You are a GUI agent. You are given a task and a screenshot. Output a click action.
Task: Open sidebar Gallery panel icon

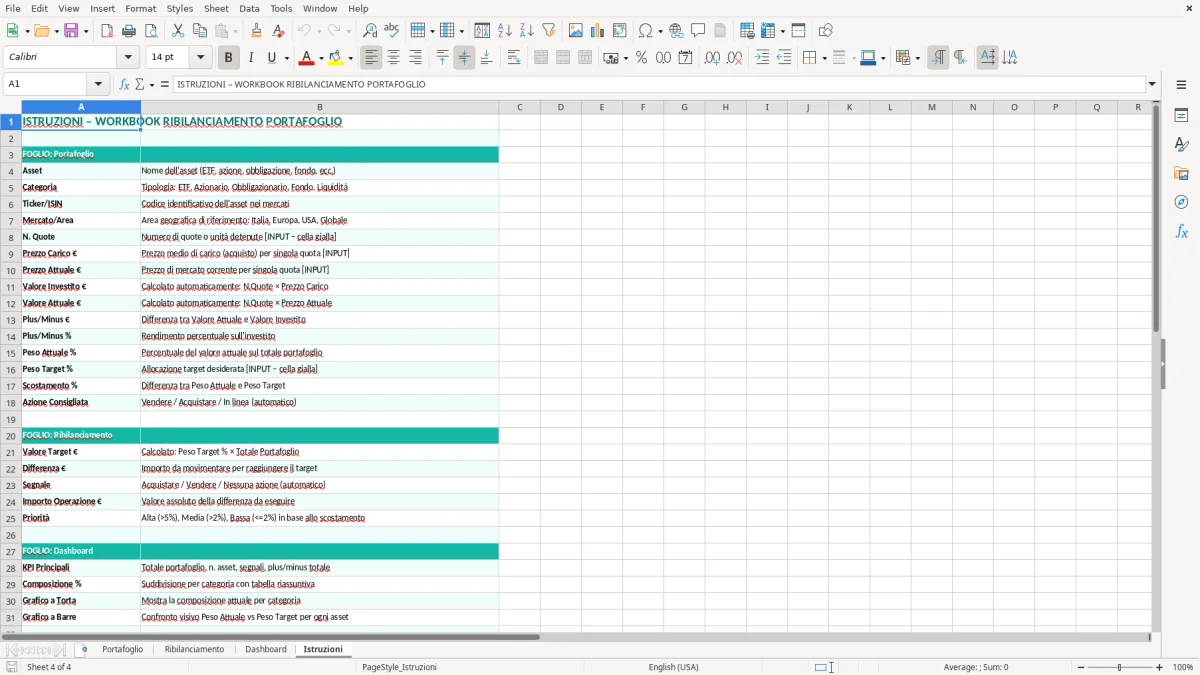pos(1181,173)
